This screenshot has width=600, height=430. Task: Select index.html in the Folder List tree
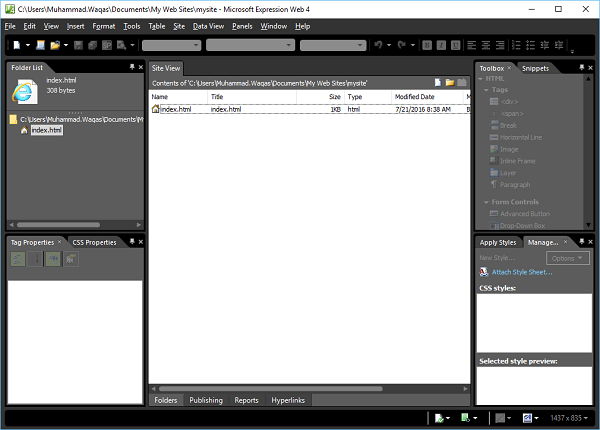pyautogui.click(x=46, y=130)
